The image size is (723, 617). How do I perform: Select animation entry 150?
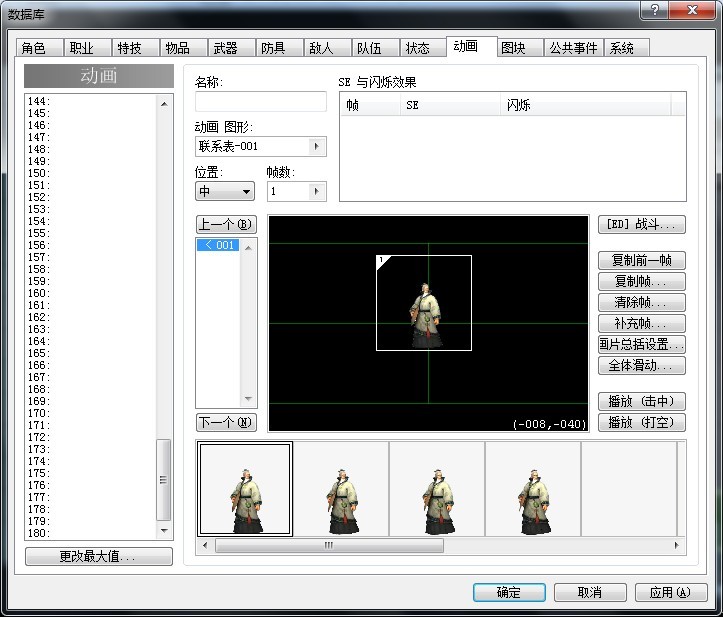point(91,173)
